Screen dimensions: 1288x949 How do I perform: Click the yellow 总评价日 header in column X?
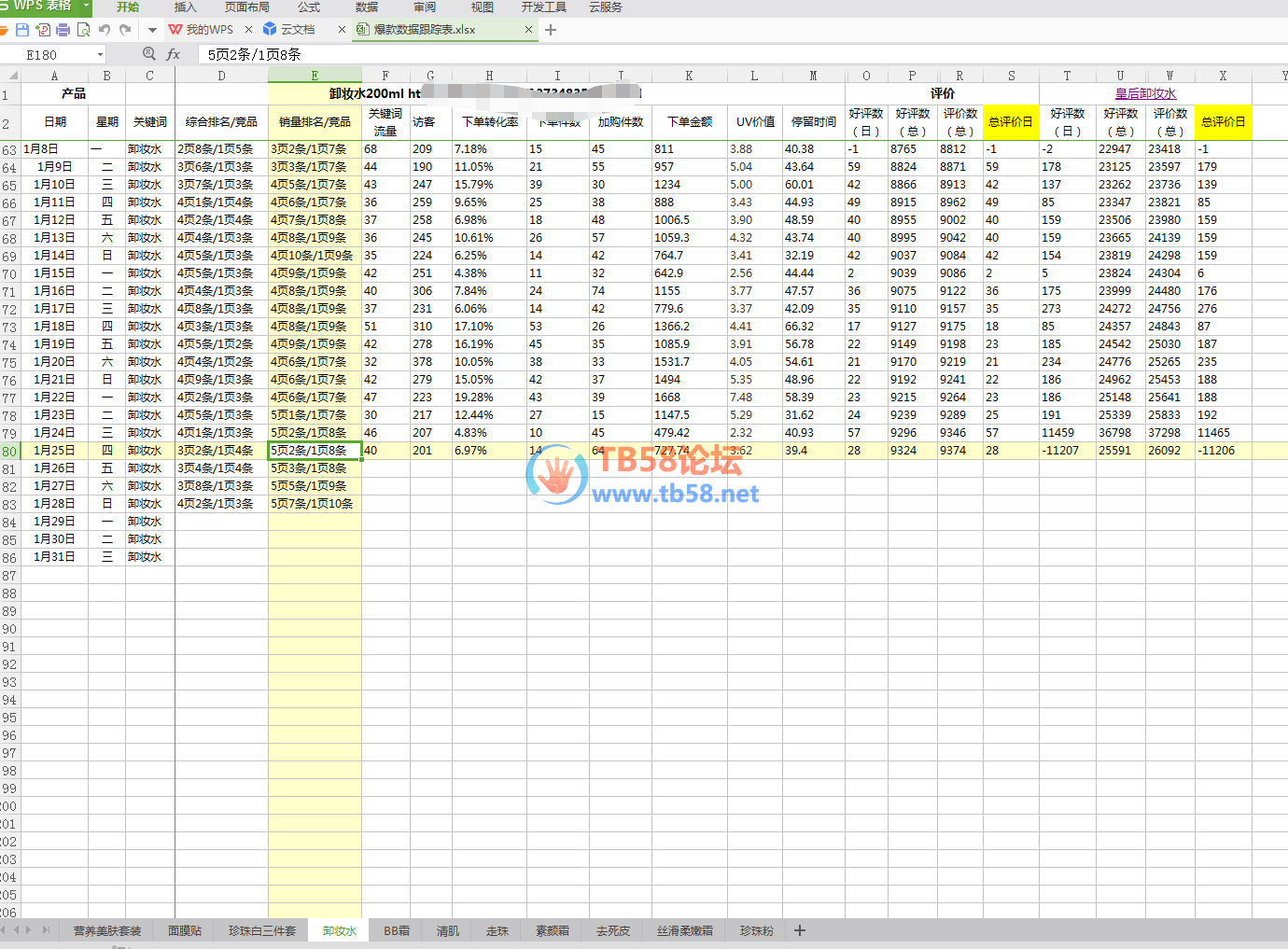(1223, 122)
